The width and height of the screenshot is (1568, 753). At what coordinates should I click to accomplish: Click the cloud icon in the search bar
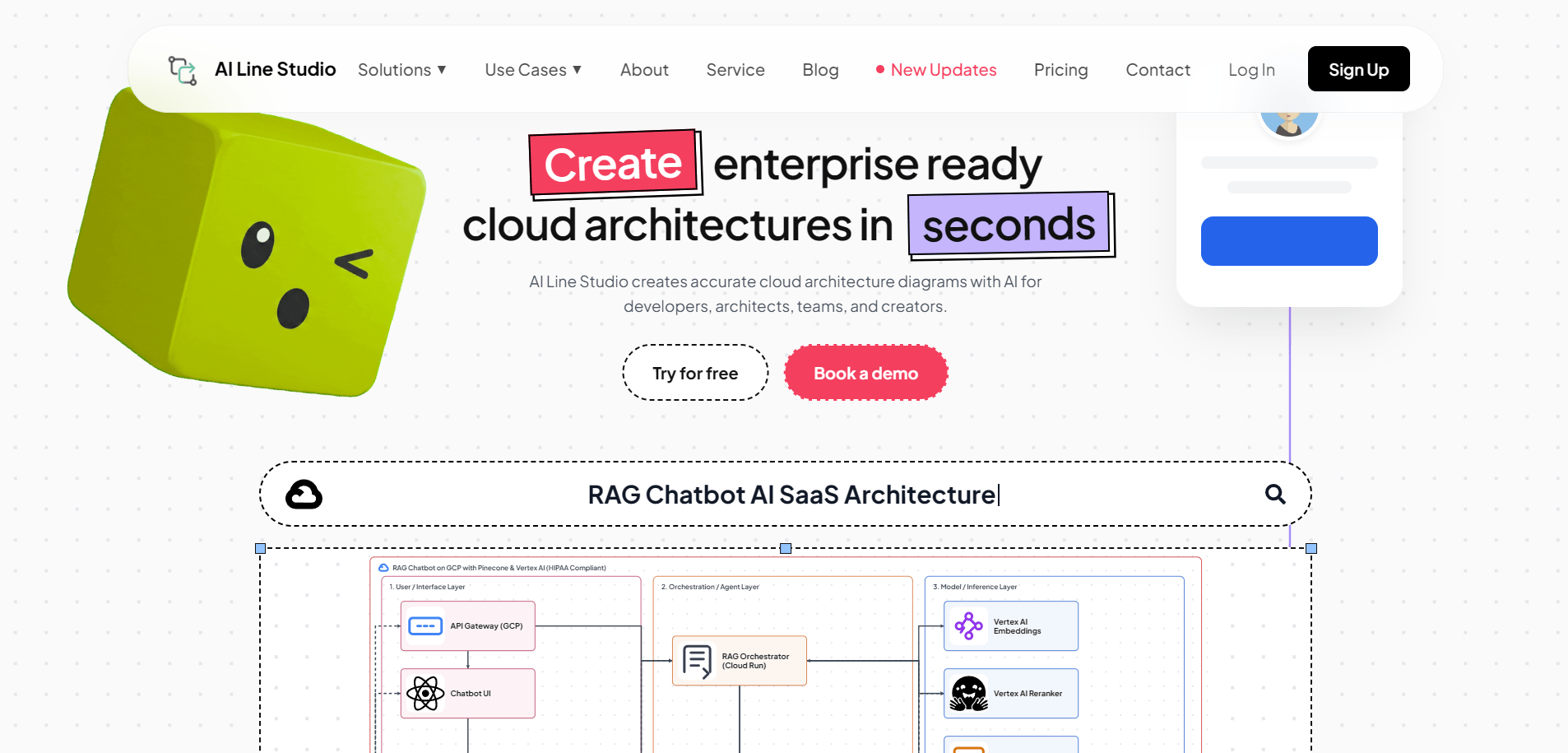pos(304,495)
